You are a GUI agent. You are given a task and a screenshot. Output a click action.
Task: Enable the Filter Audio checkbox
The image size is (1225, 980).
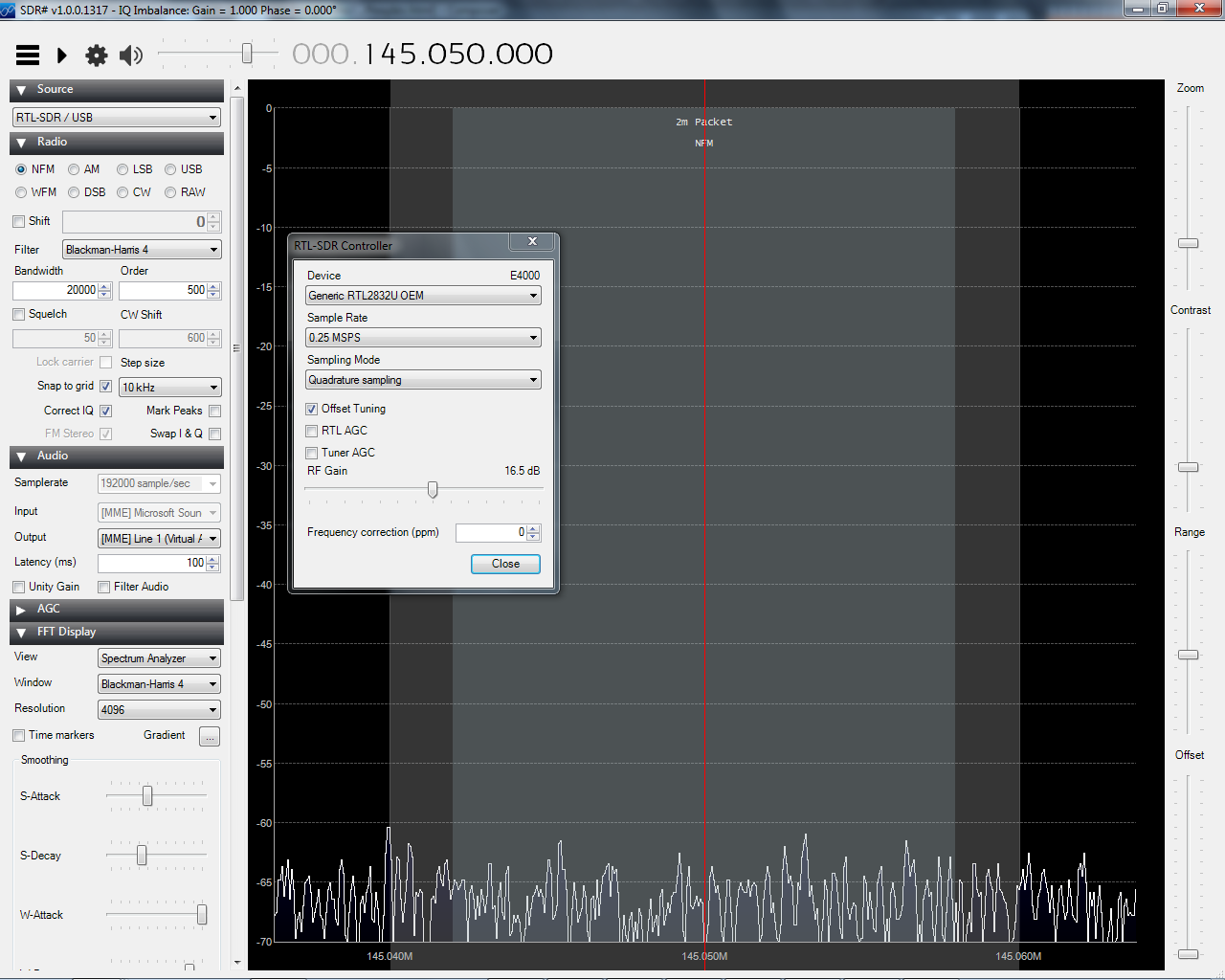click(x=104, y=587)
